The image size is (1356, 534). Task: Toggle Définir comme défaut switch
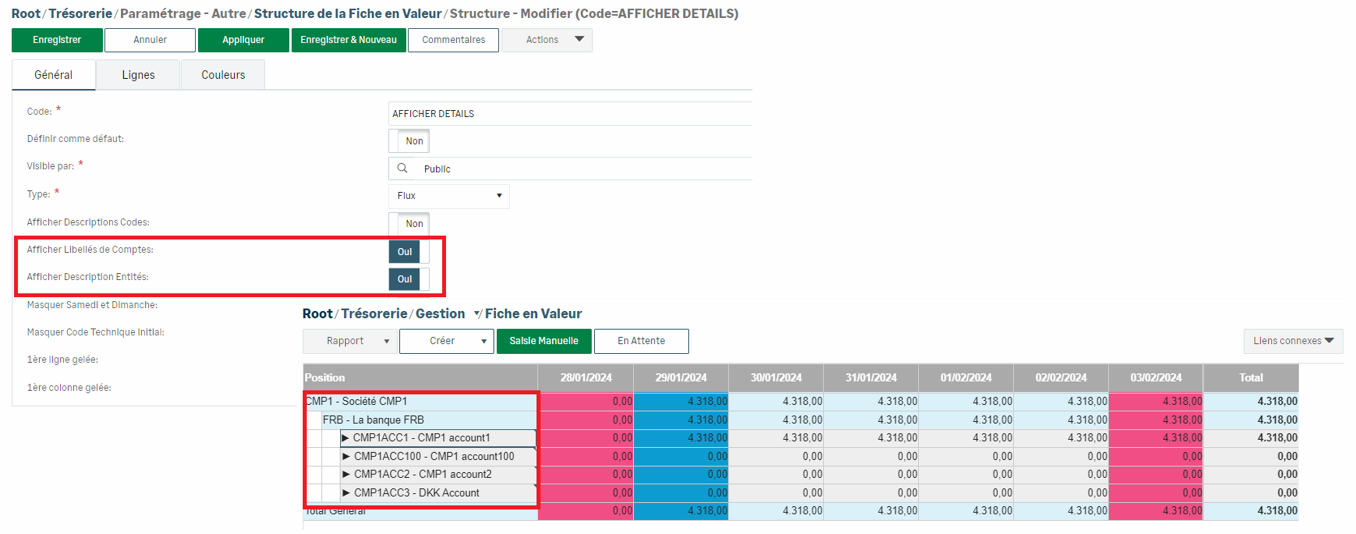point(408,141)
